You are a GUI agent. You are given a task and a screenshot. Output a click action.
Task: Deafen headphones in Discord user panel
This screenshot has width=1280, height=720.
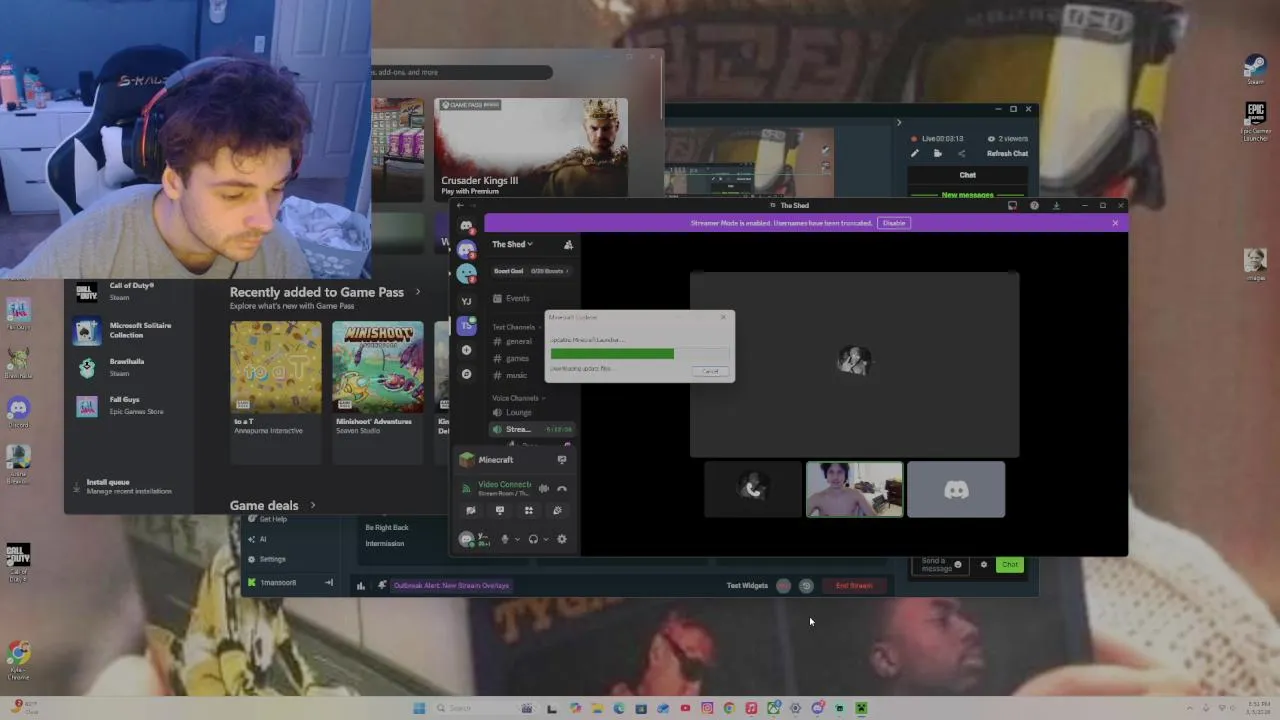pos(533,539)
